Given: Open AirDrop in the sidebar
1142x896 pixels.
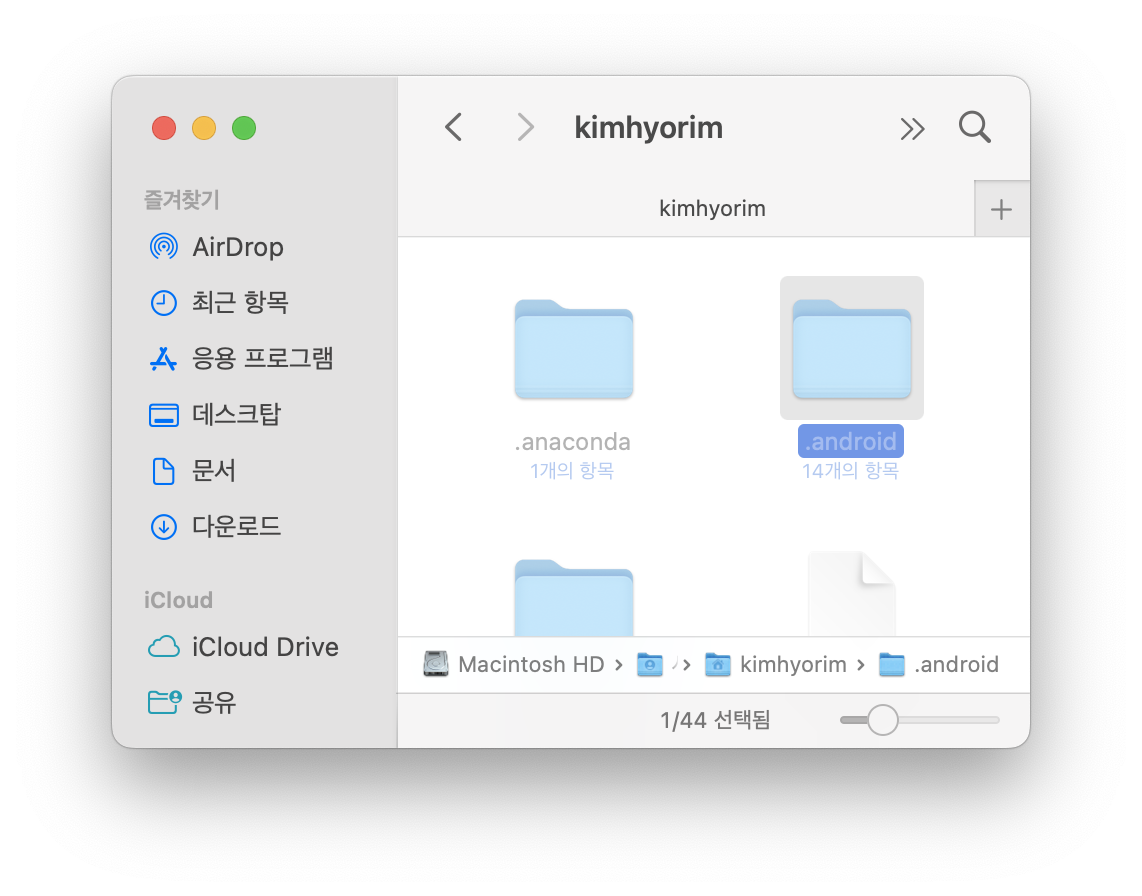Looking at the screenshot, I should coord(216,247).
